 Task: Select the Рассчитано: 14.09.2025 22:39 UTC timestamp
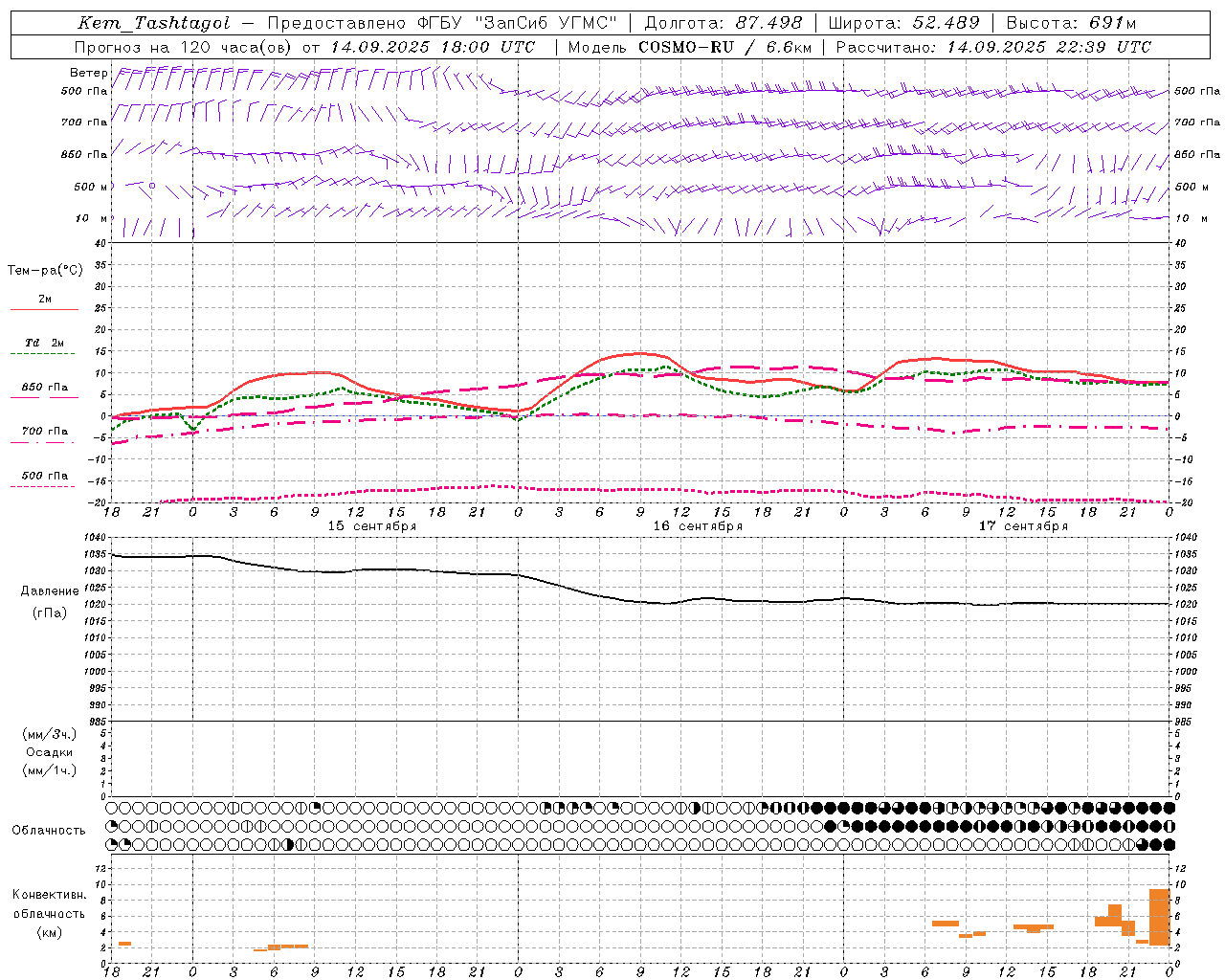(993, 47)
